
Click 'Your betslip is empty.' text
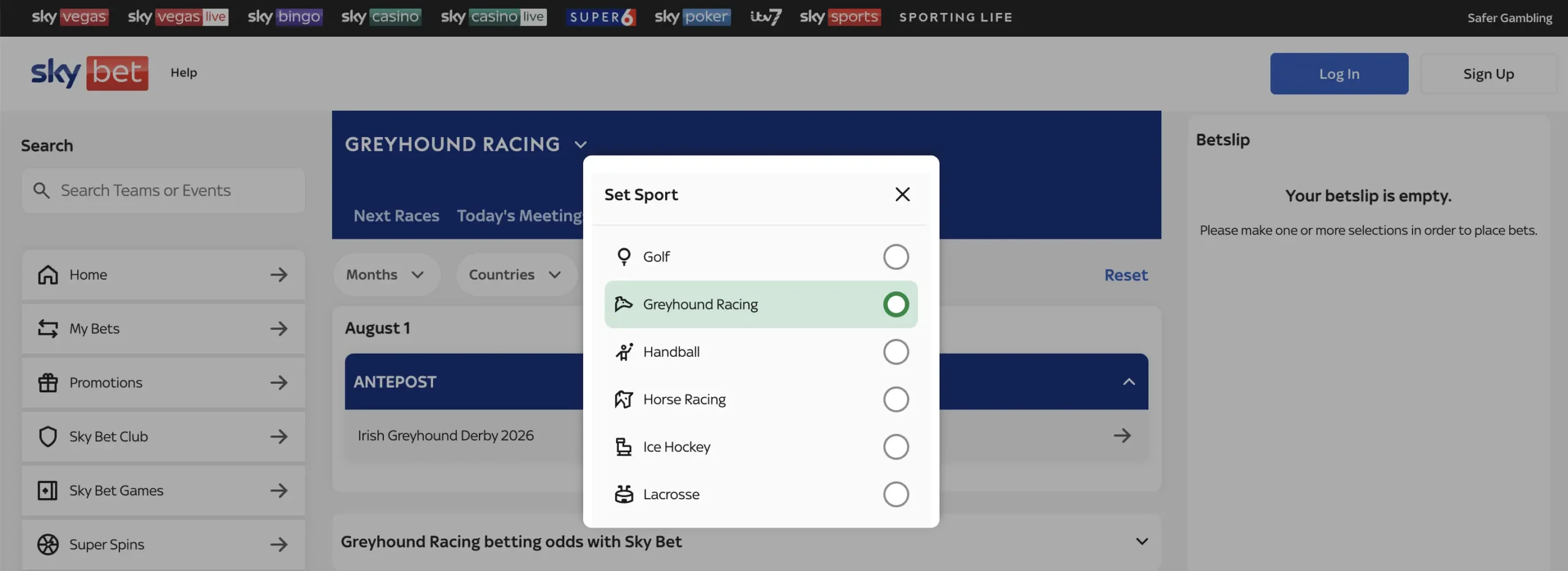click(x=1368, y=196)
